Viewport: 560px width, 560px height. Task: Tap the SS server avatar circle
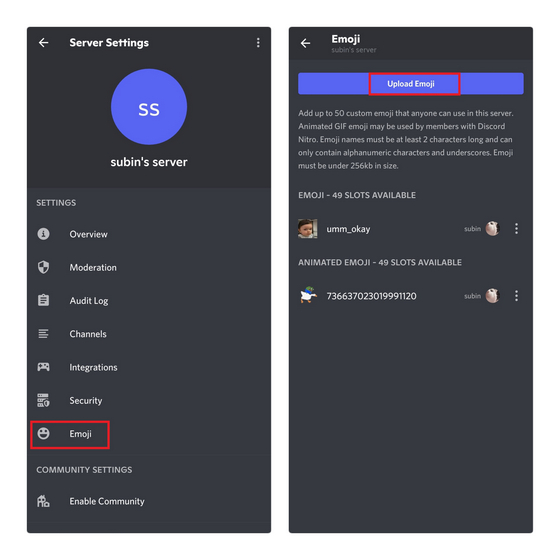point(149,107)
